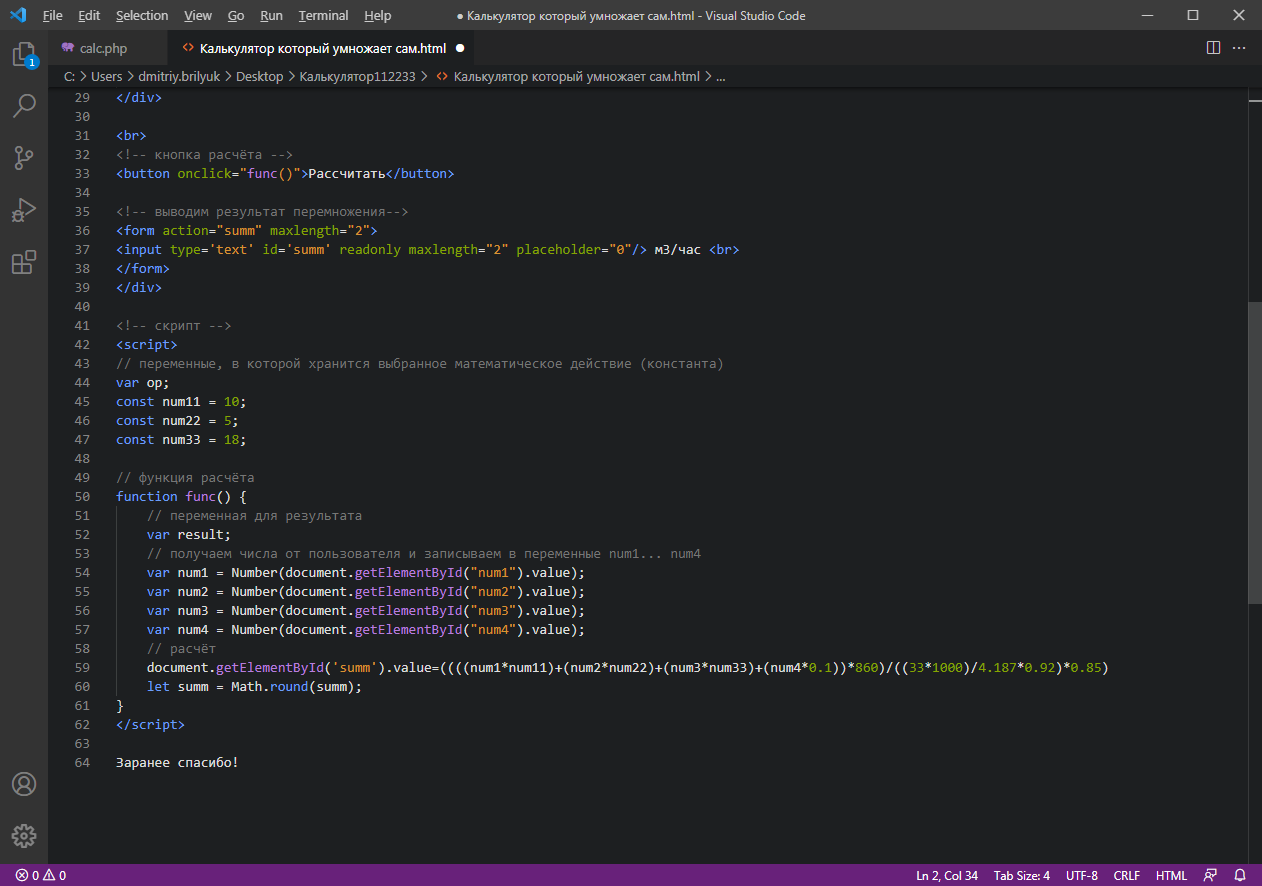The image size is (1262, 886).
Task: Click the calc.php file type icon
Action: point(68,48)
